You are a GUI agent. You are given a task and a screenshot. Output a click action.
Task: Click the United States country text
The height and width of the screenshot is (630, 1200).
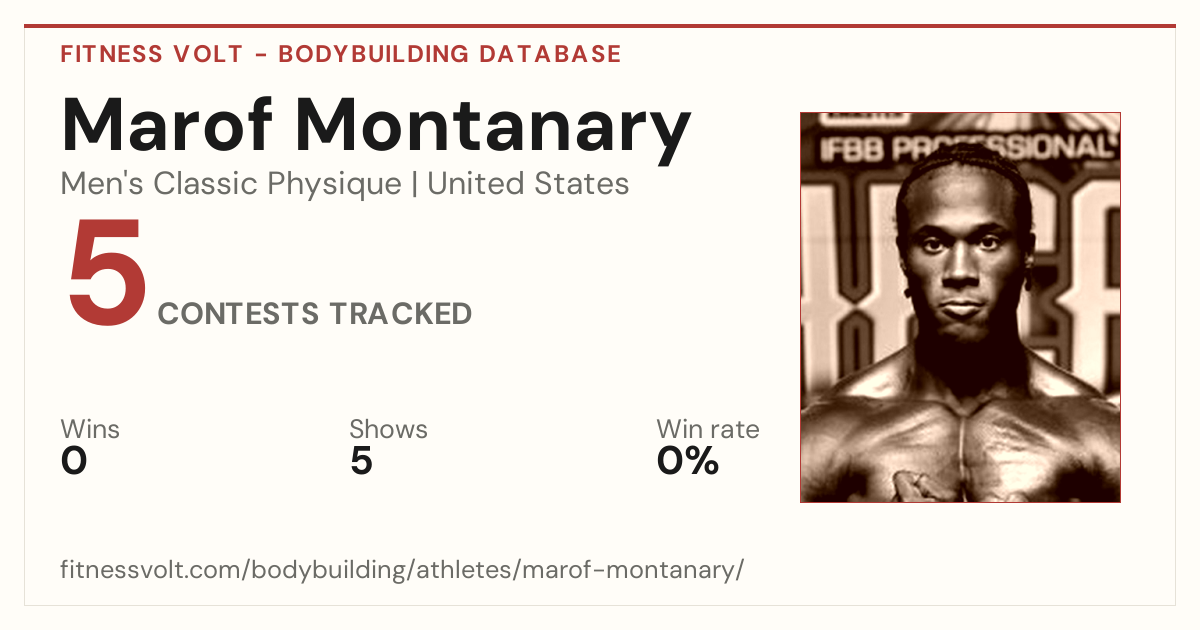pyautogui.click(x=528, y=184)
